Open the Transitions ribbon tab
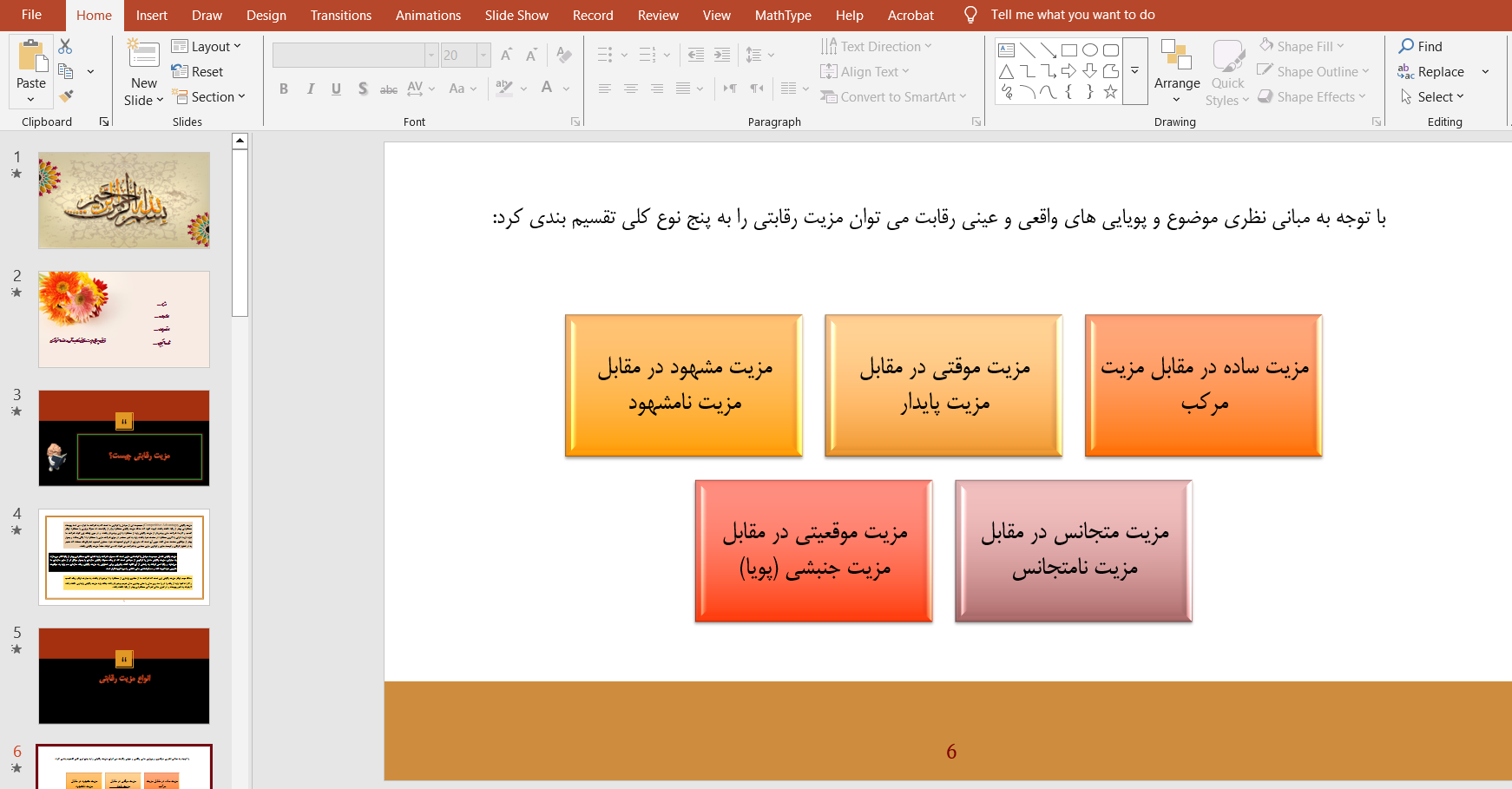This screenshot has width=1512, height=789. pyautogui.click(x=341, y=16)
